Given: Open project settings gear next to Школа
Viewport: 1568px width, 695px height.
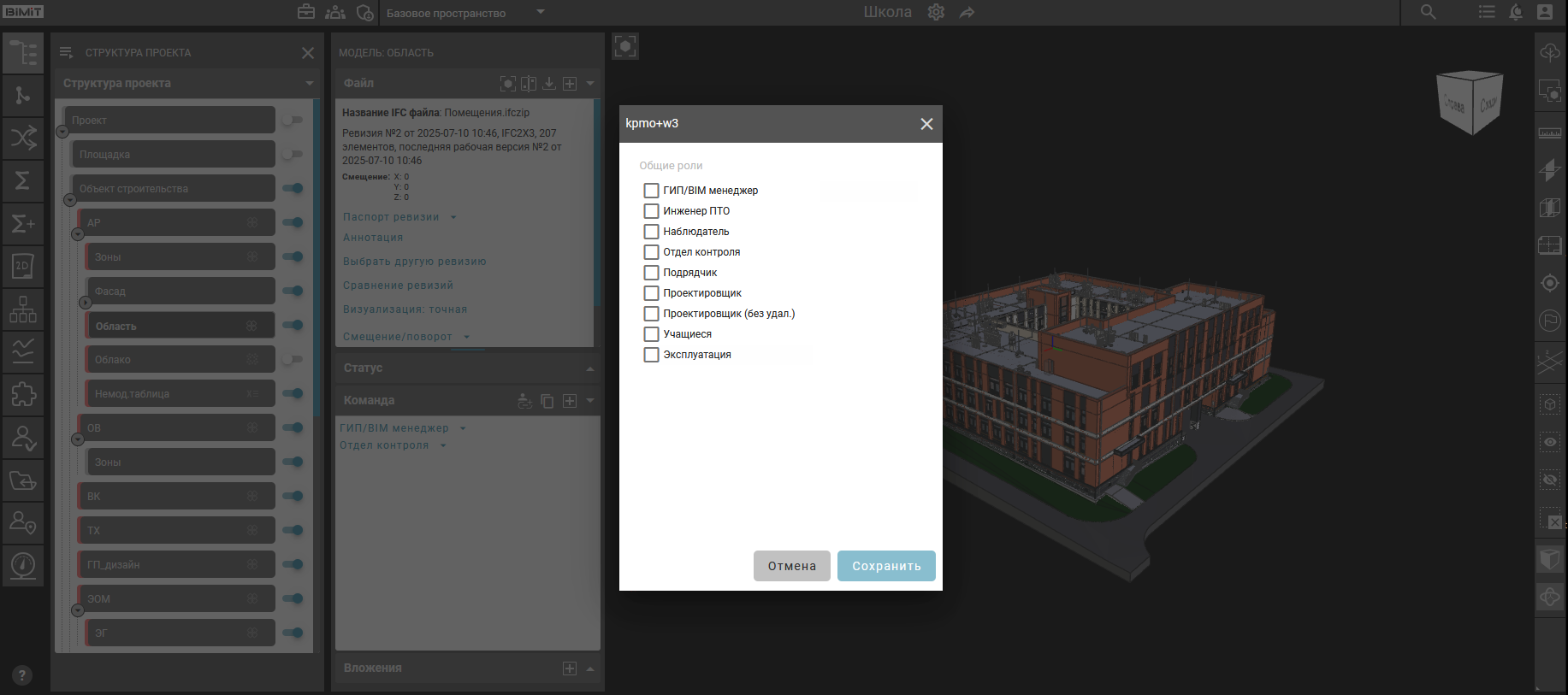Looking at the screenshot, I should 936,13.
